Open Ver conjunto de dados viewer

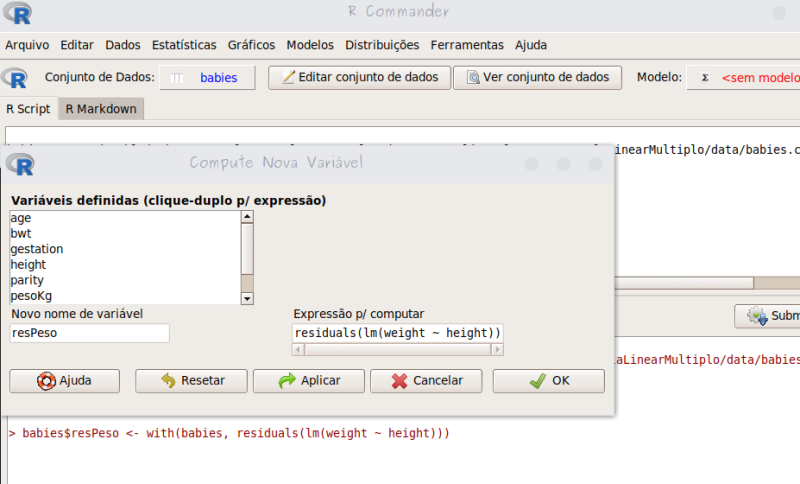pos(537,77)
